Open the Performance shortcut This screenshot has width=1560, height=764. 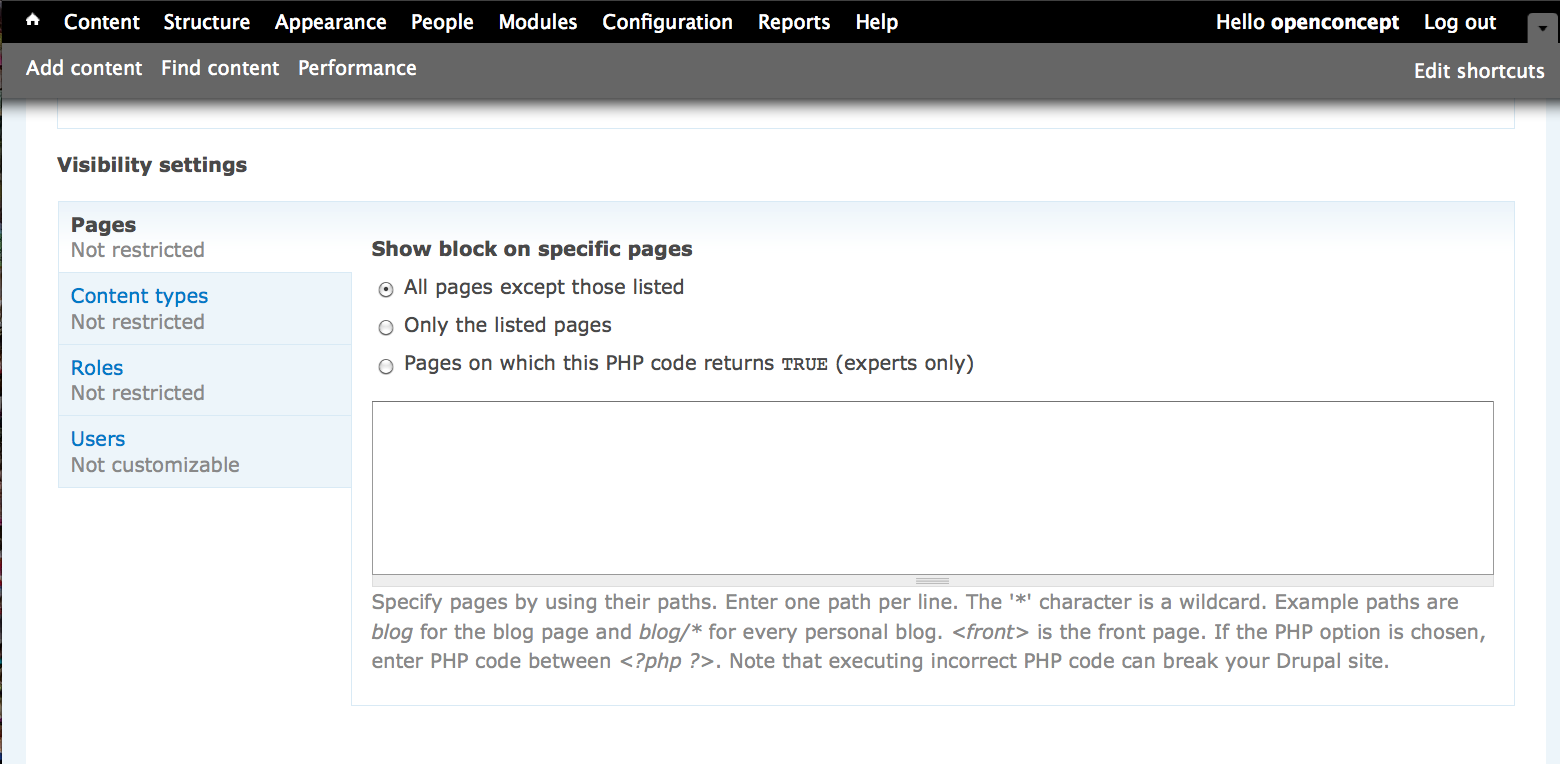click(x=357, y=68)
